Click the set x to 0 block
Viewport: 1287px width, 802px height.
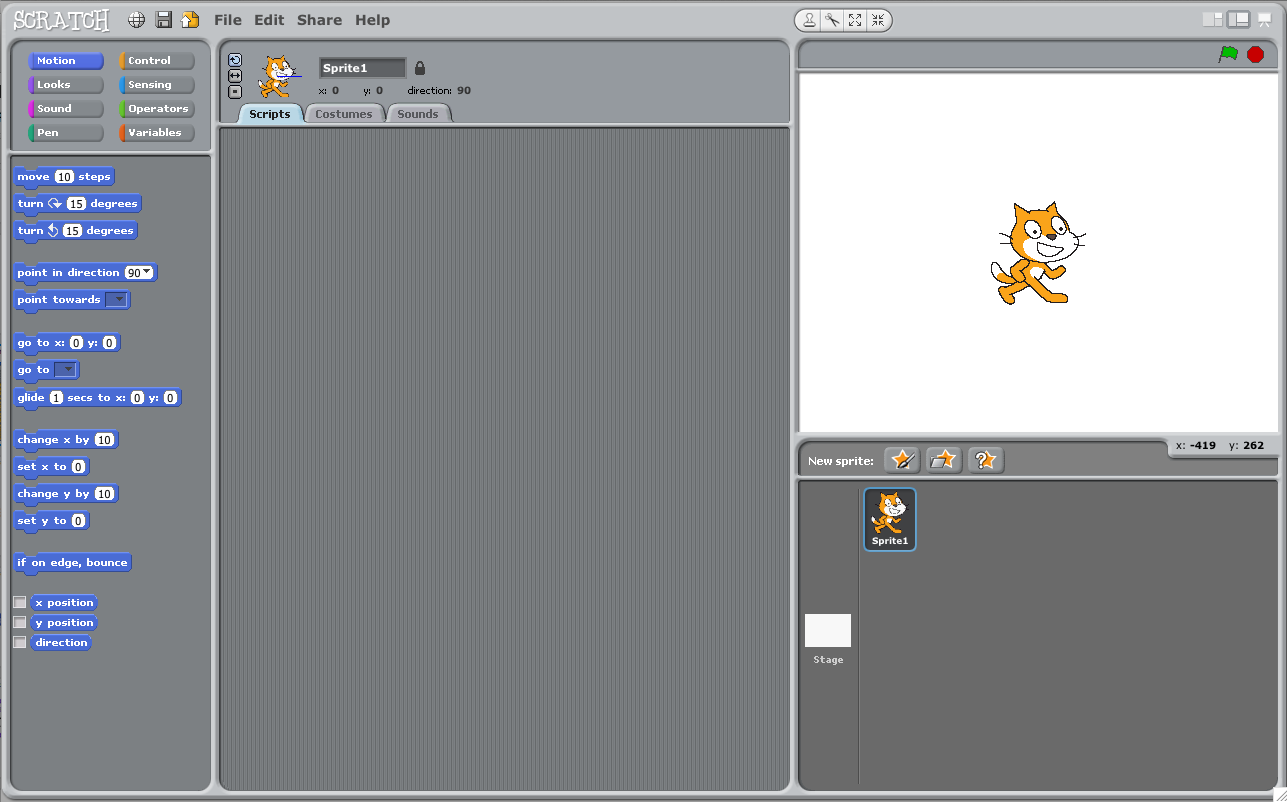click(52, 467)
